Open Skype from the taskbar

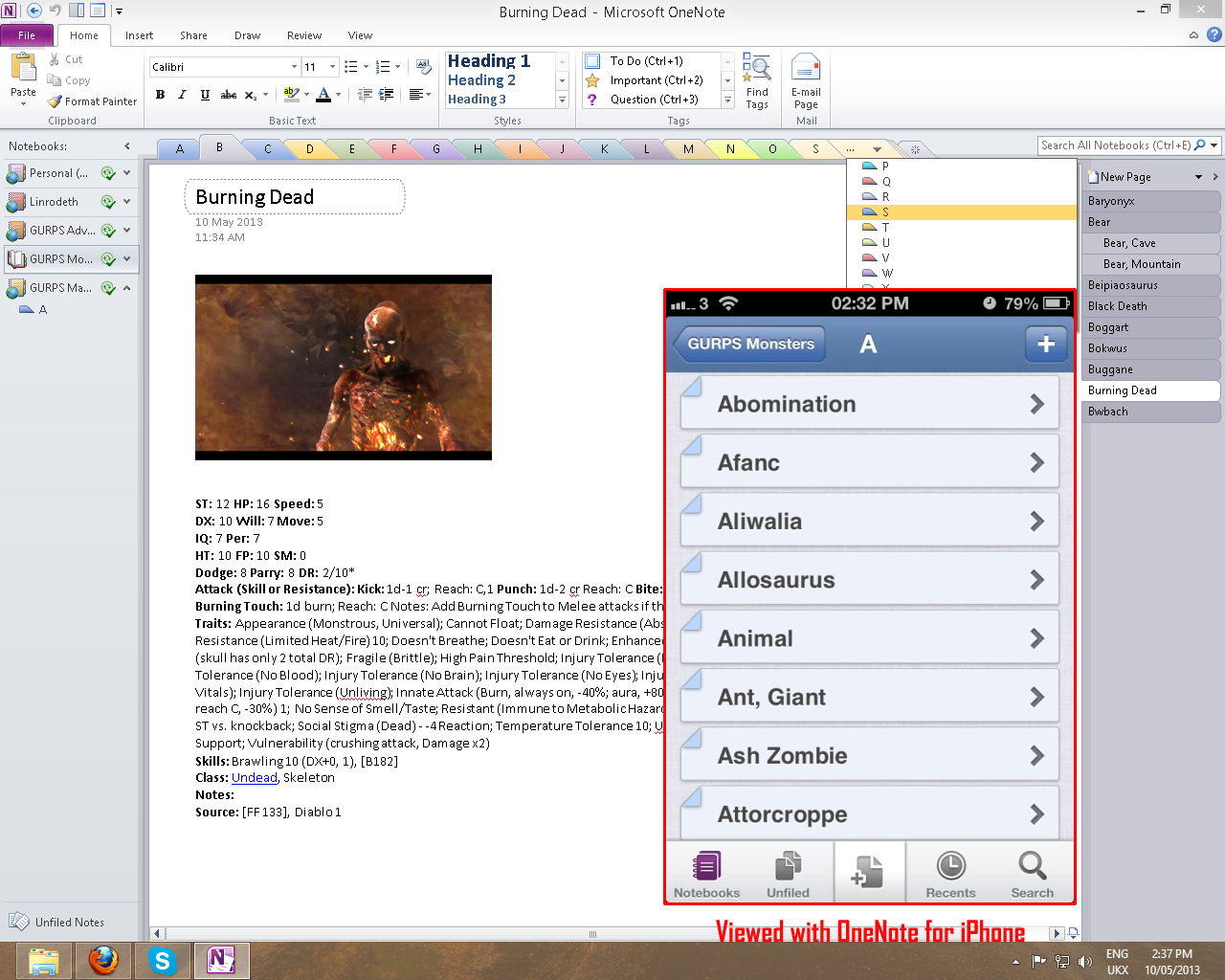click(162, 960)
